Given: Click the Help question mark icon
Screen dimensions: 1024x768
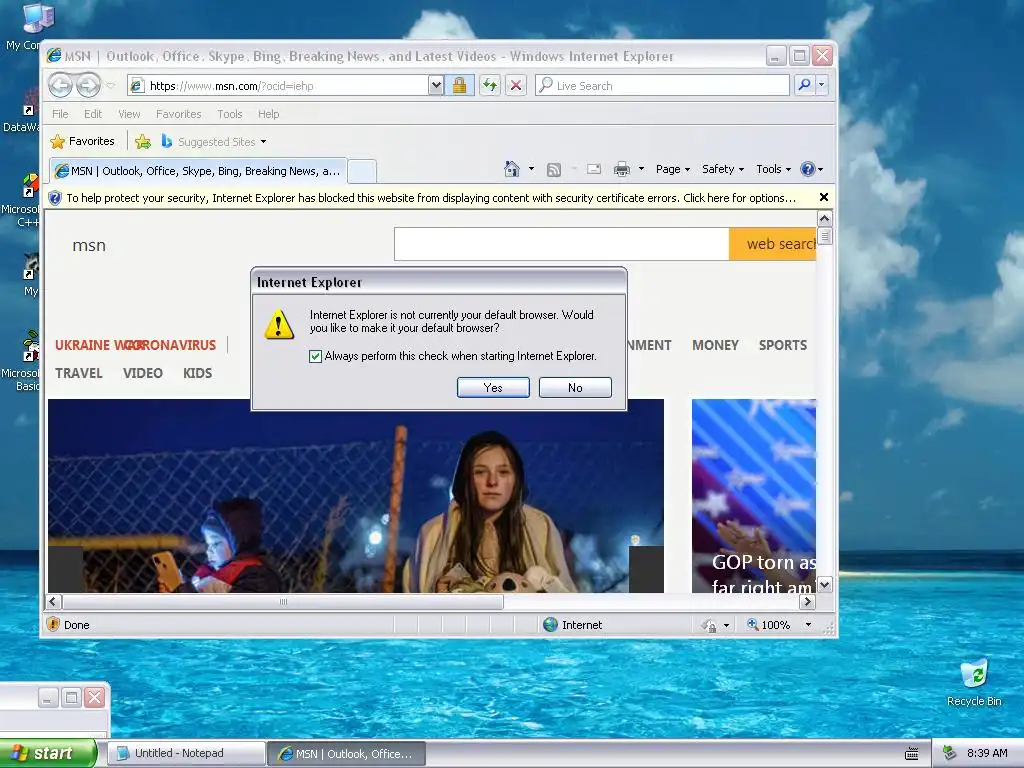Looking at the screenshot, I should point(808,169).
